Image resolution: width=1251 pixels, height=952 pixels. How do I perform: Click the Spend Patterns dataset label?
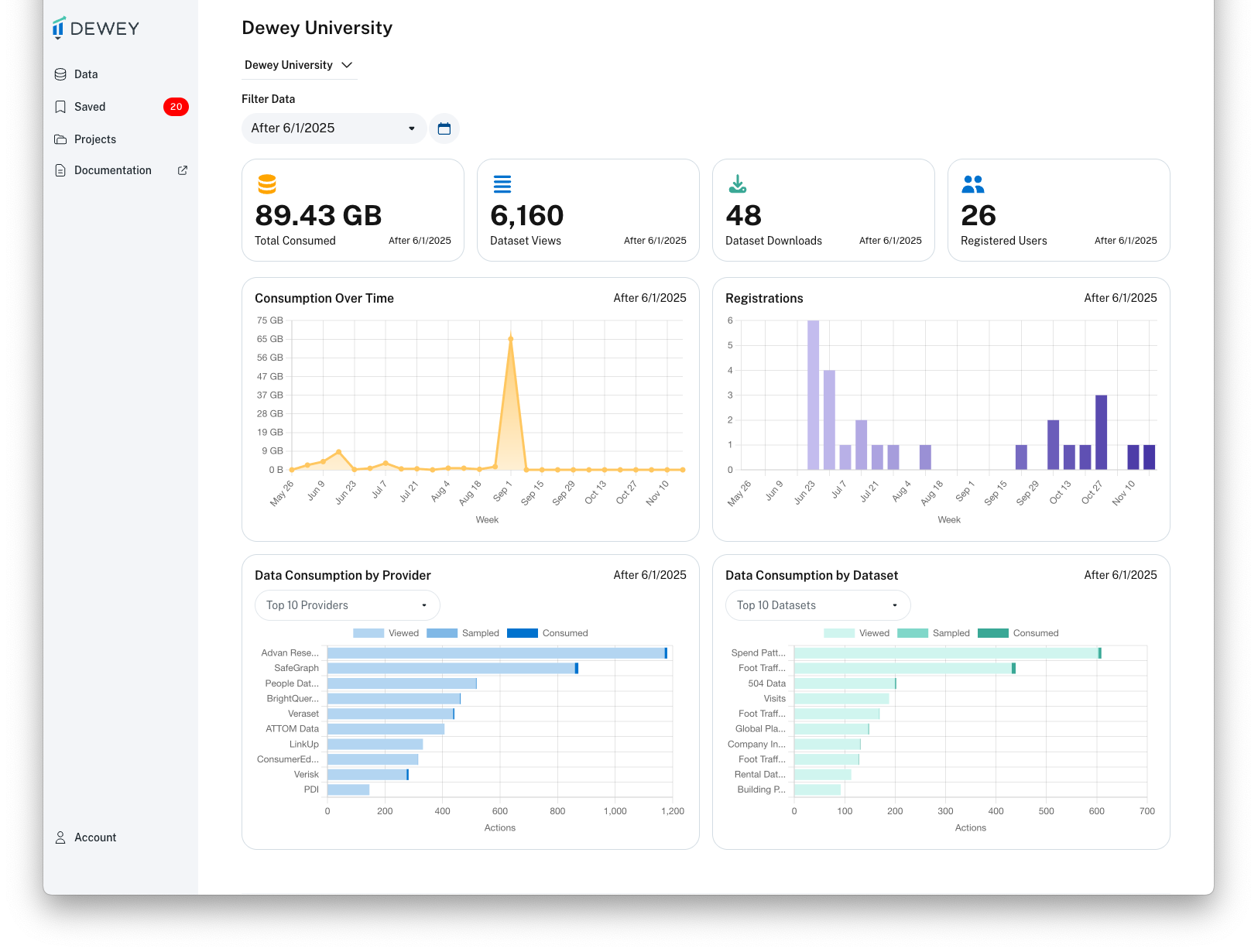[759, 653]
